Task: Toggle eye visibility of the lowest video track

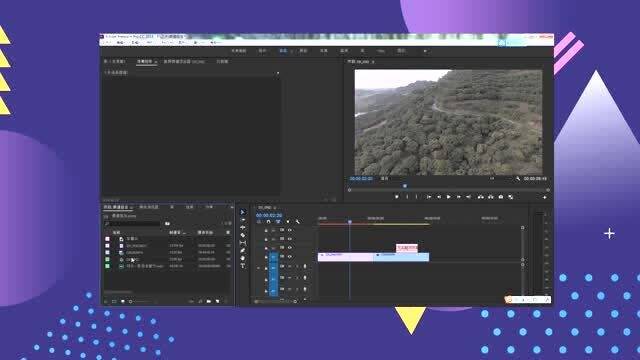Action: (x=290, y=257)
